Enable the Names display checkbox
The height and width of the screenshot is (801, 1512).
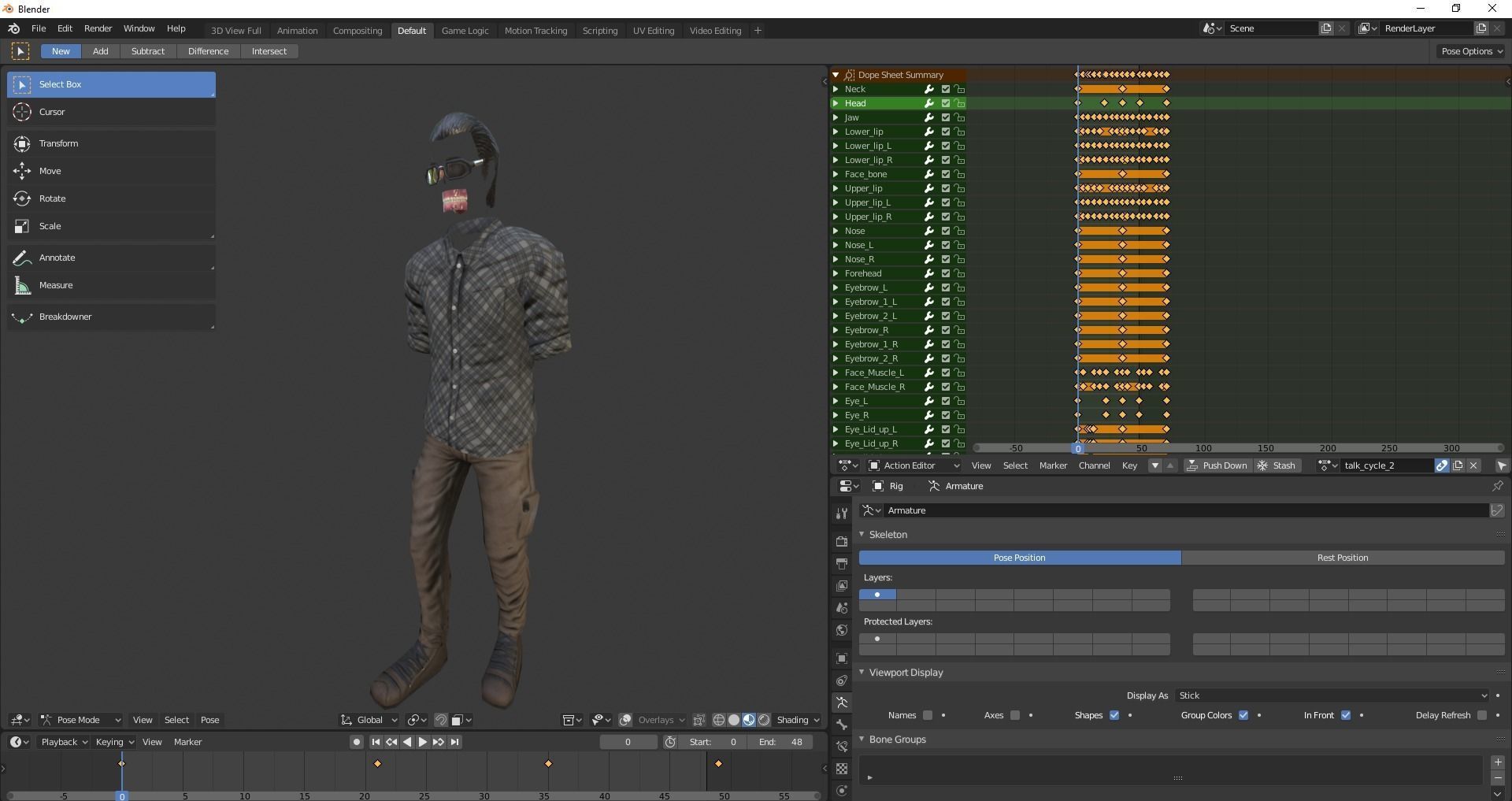[x=928, y=715]
